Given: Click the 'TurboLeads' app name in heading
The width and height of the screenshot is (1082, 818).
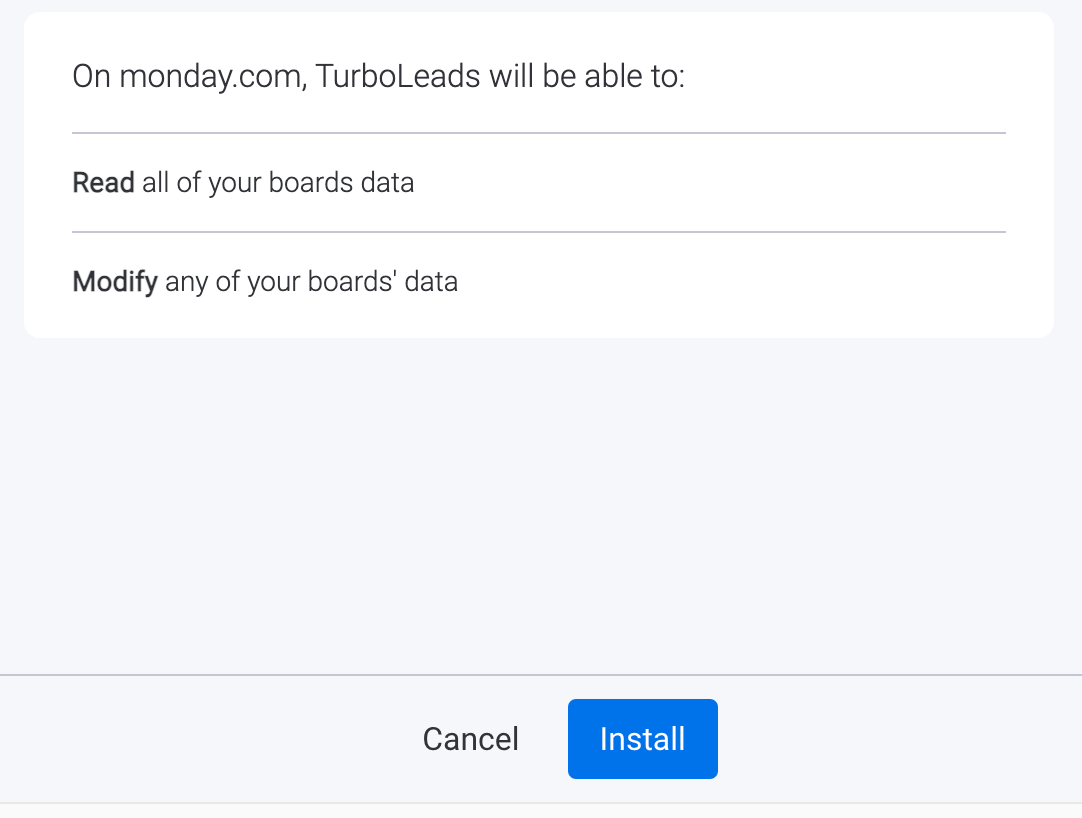Looking at the screenshot, I should point(398,77).
